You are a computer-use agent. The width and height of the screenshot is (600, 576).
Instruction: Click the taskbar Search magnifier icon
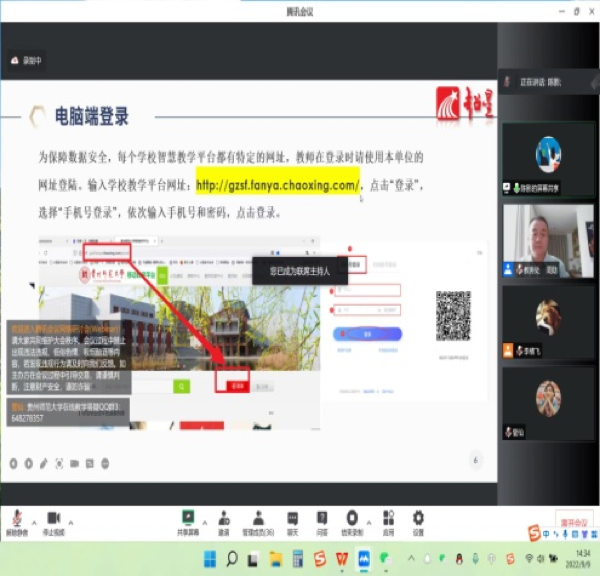[x=233, y=559]
